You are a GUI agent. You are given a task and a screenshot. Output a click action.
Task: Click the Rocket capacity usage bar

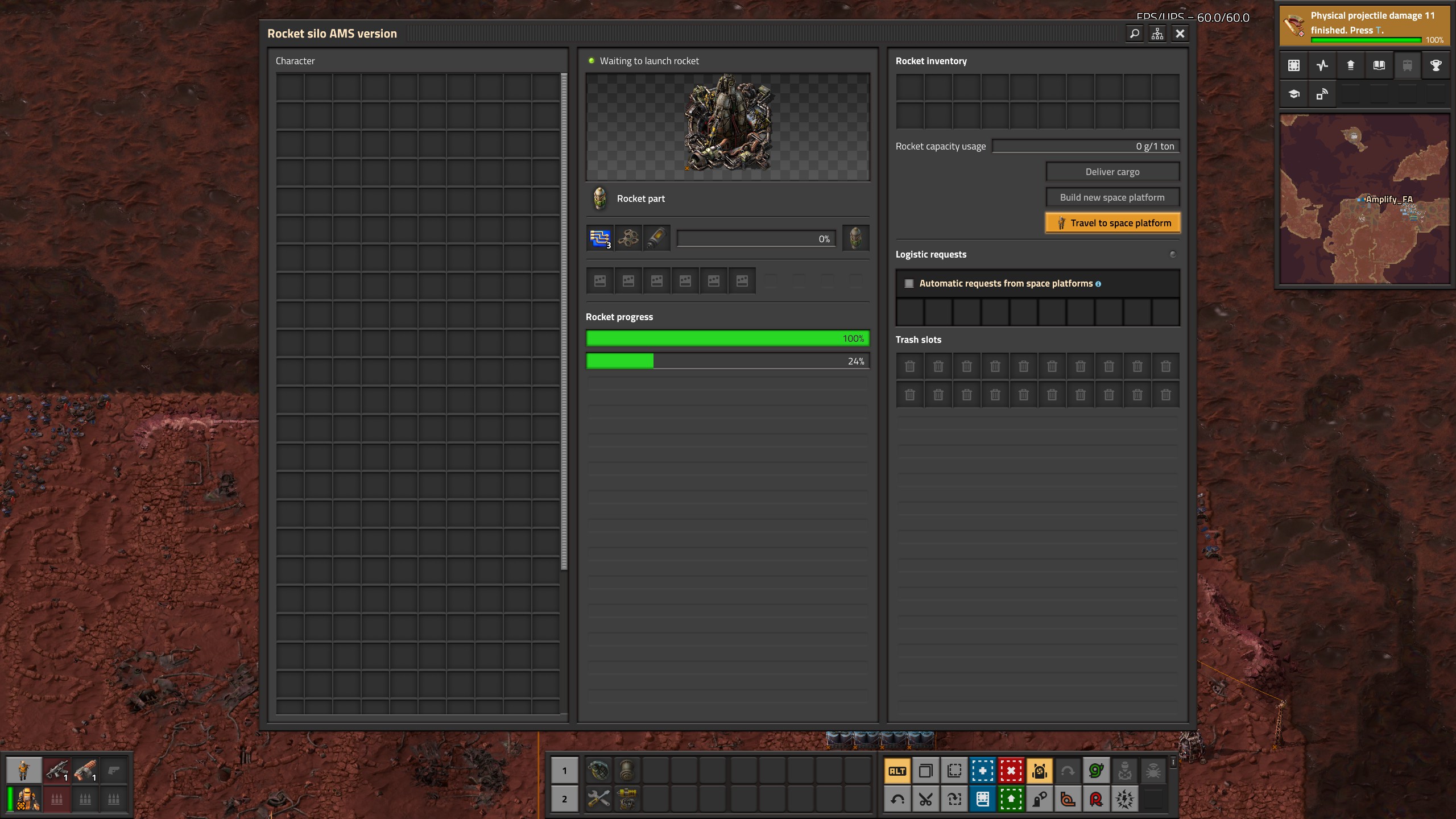(x=1086, y=146)
